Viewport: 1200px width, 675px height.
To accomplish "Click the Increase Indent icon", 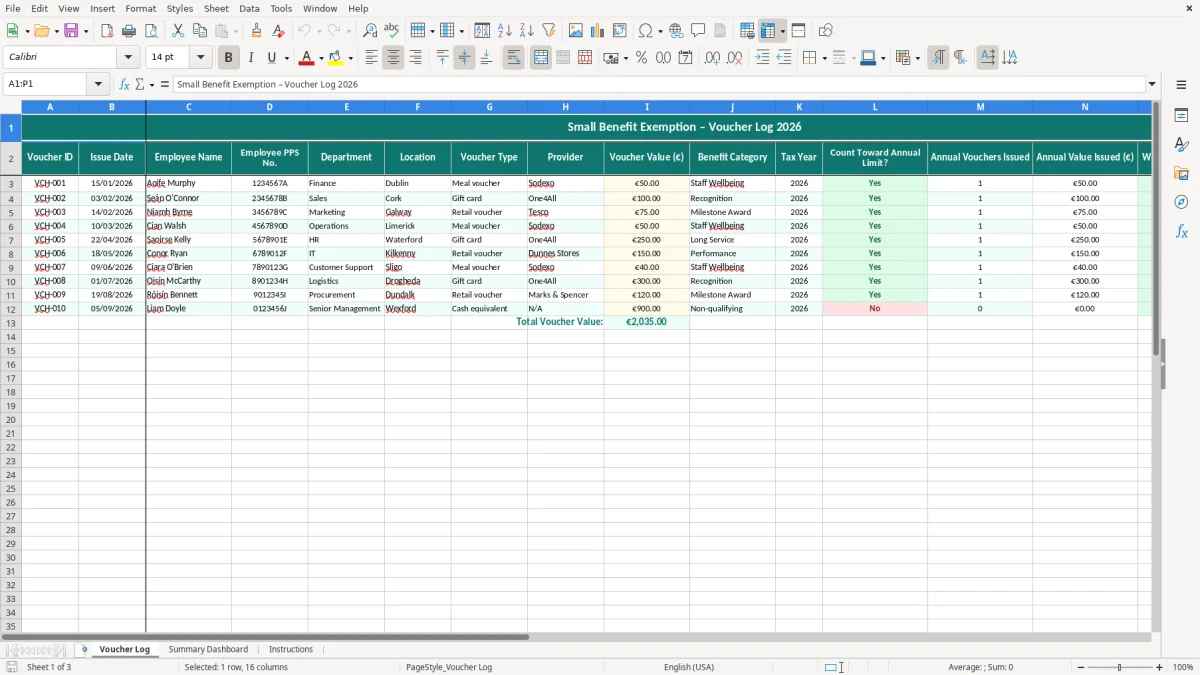I will click(x=762, y=58).
